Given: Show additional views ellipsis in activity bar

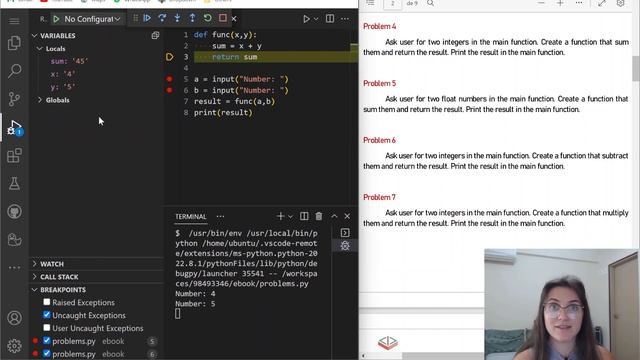Looking at the screenshot, I should point(14,268).
